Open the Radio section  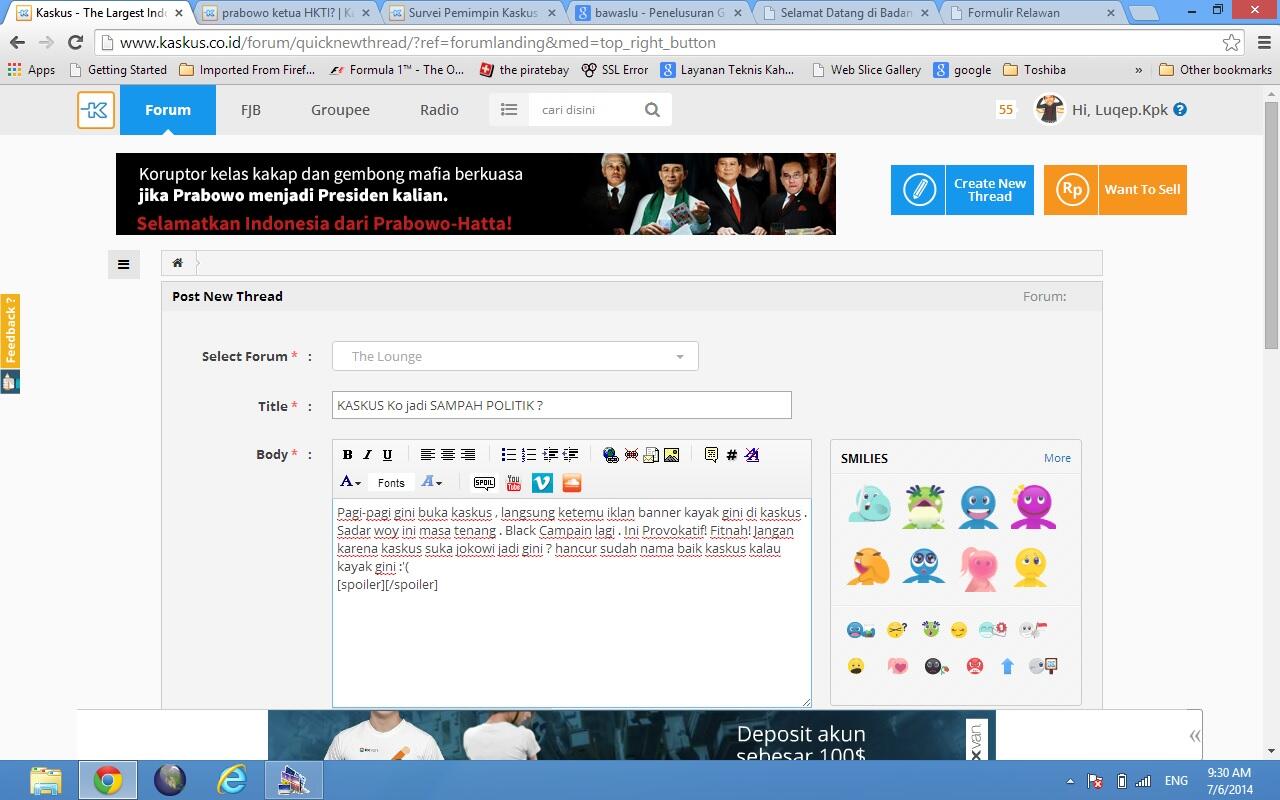(x=439, y=110)
